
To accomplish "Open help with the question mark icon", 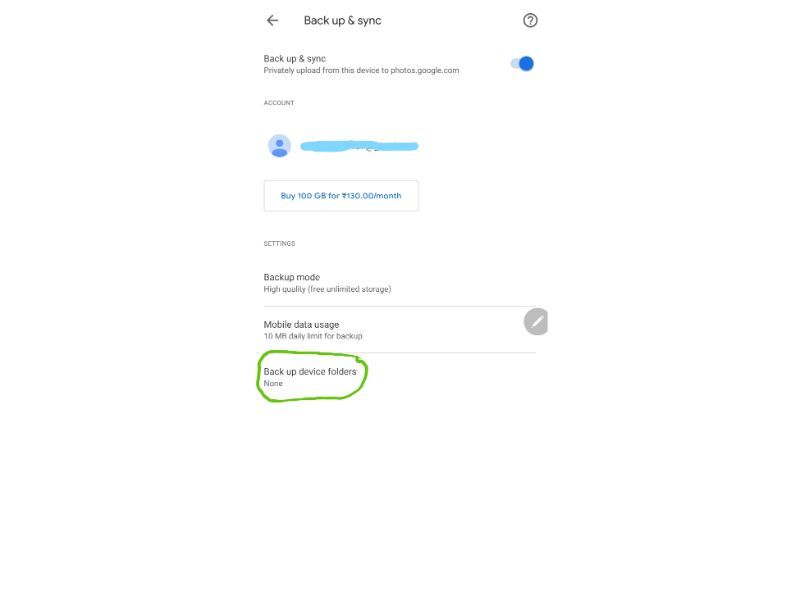I will tap(530, 20).
